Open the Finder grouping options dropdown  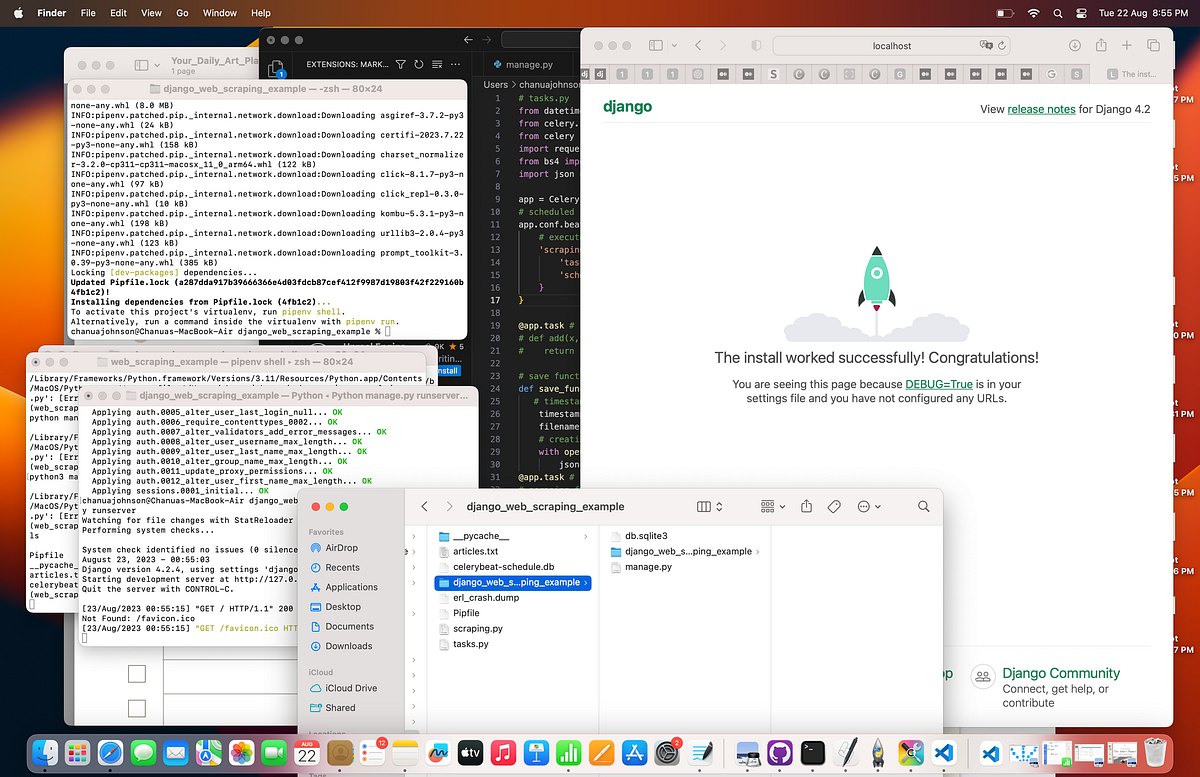[x=770, y=506]
